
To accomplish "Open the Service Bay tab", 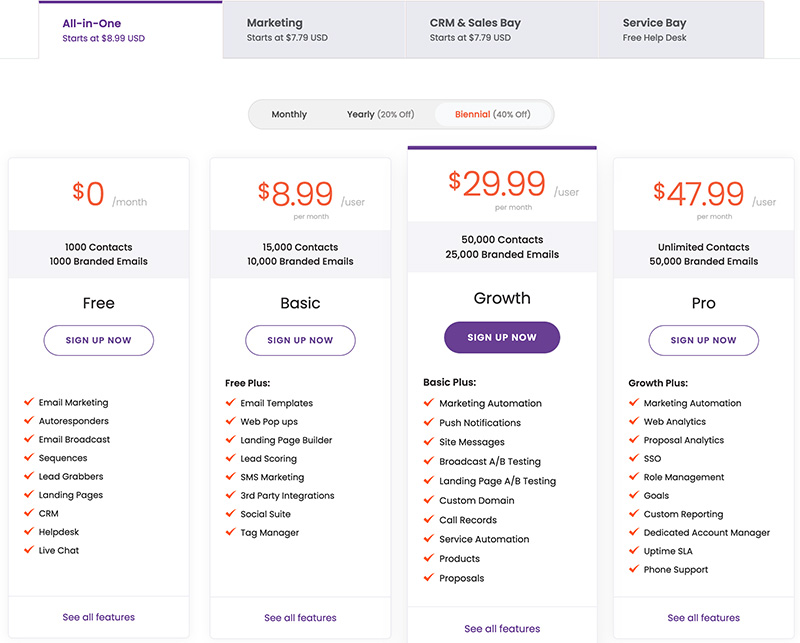I will [x=680, y=30].
